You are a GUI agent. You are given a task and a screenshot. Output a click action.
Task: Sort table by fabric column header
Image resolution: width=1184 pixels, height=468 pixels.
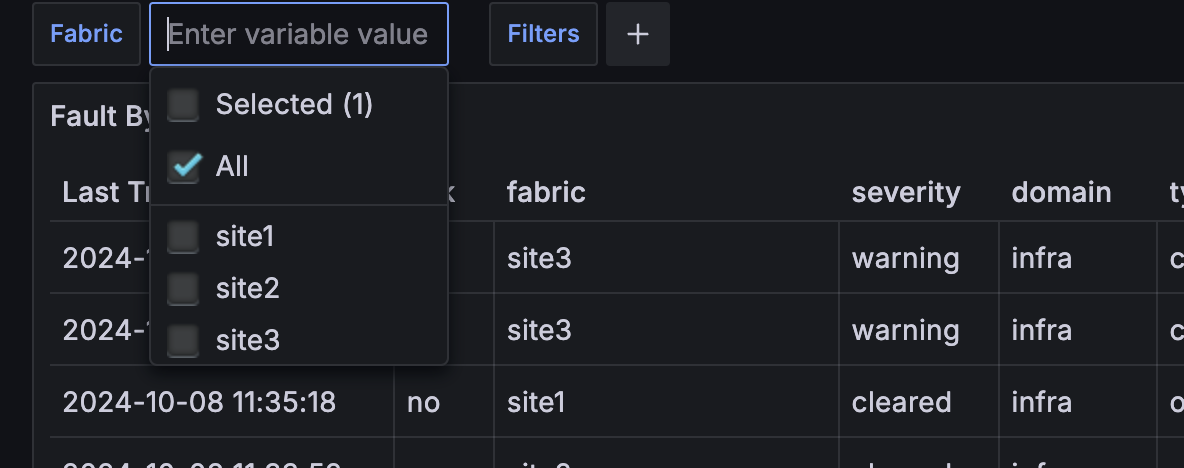[x=546, y=192]
